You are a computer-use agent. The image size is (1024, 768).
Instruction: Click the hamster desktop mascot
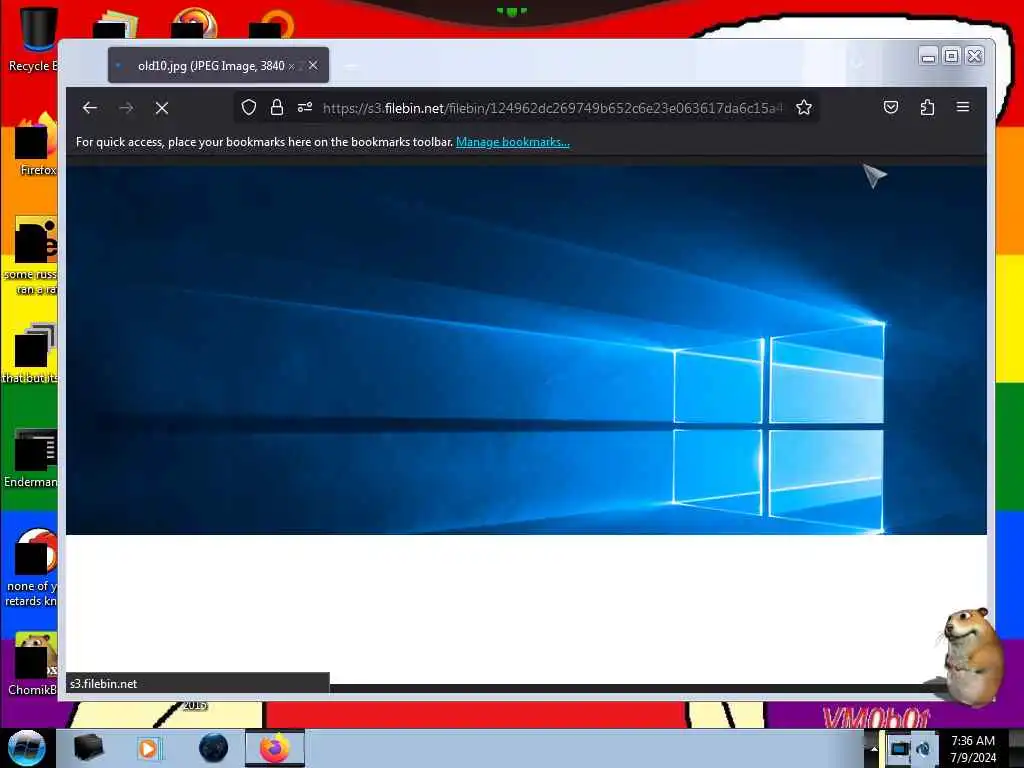[x=971, y=656]
